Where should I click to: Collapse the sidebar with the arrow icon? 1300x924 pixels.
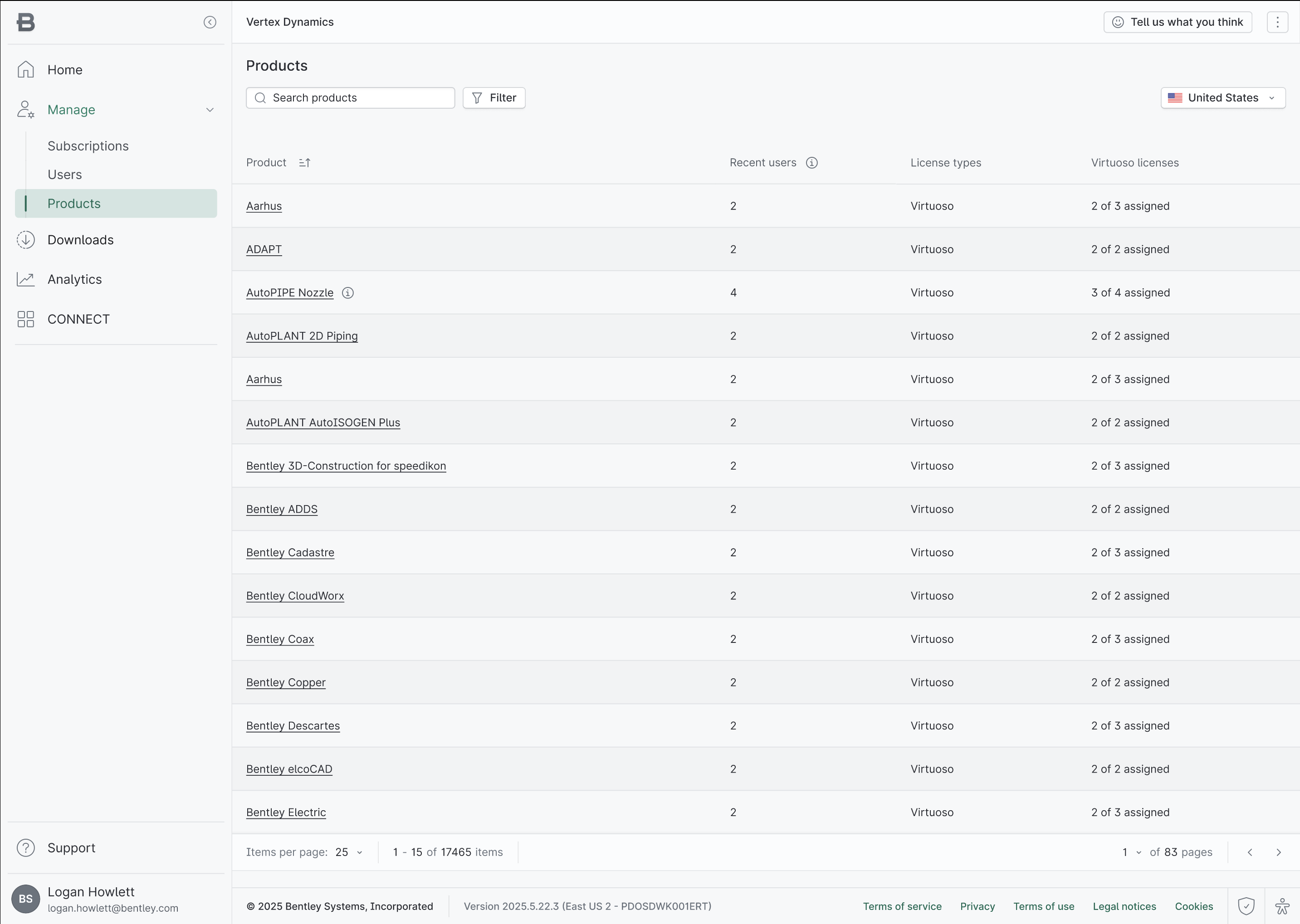click(210, 22)
